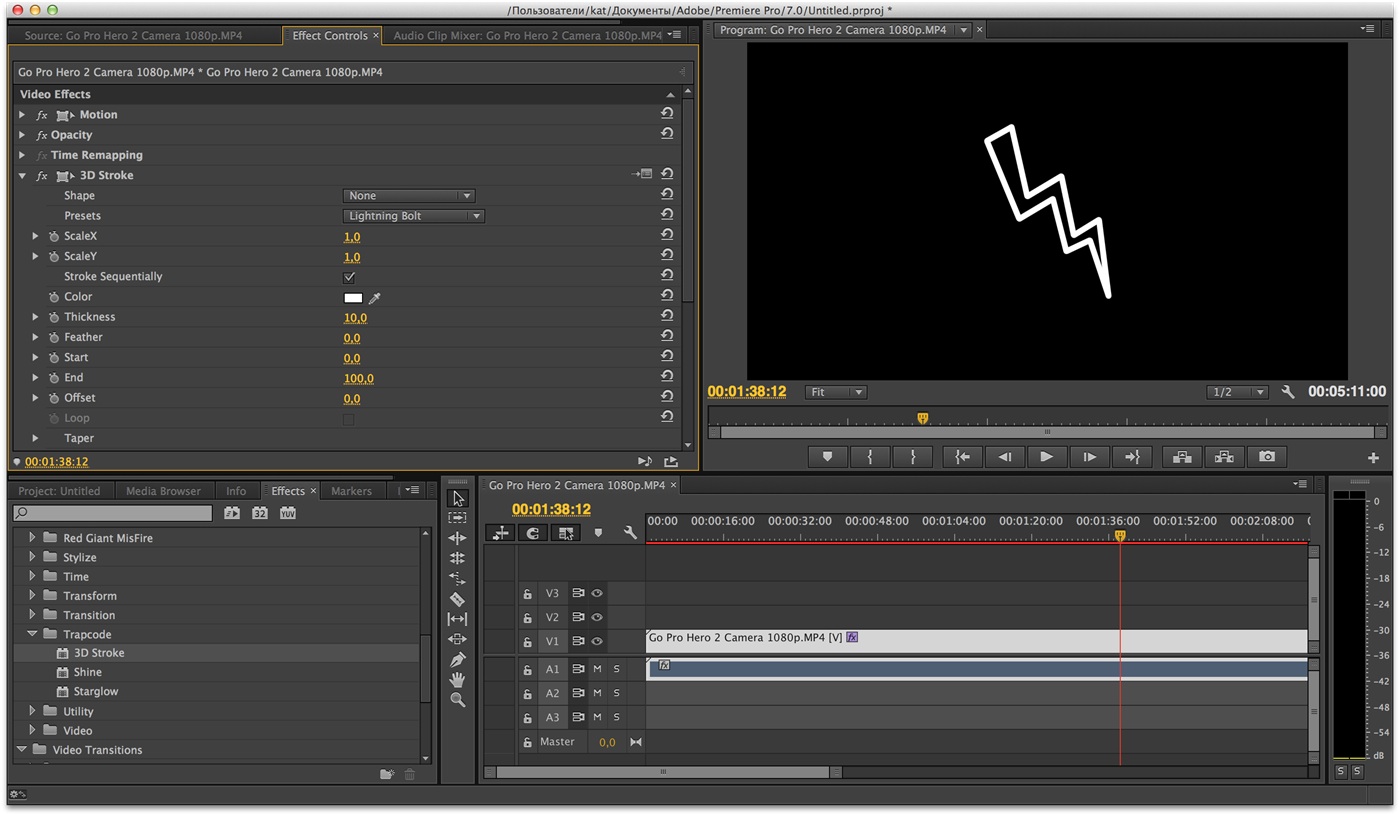This screenshot has width=1400, height=815.
Task: Open timeline display settings wrench
Action: [x=630, y=533]
